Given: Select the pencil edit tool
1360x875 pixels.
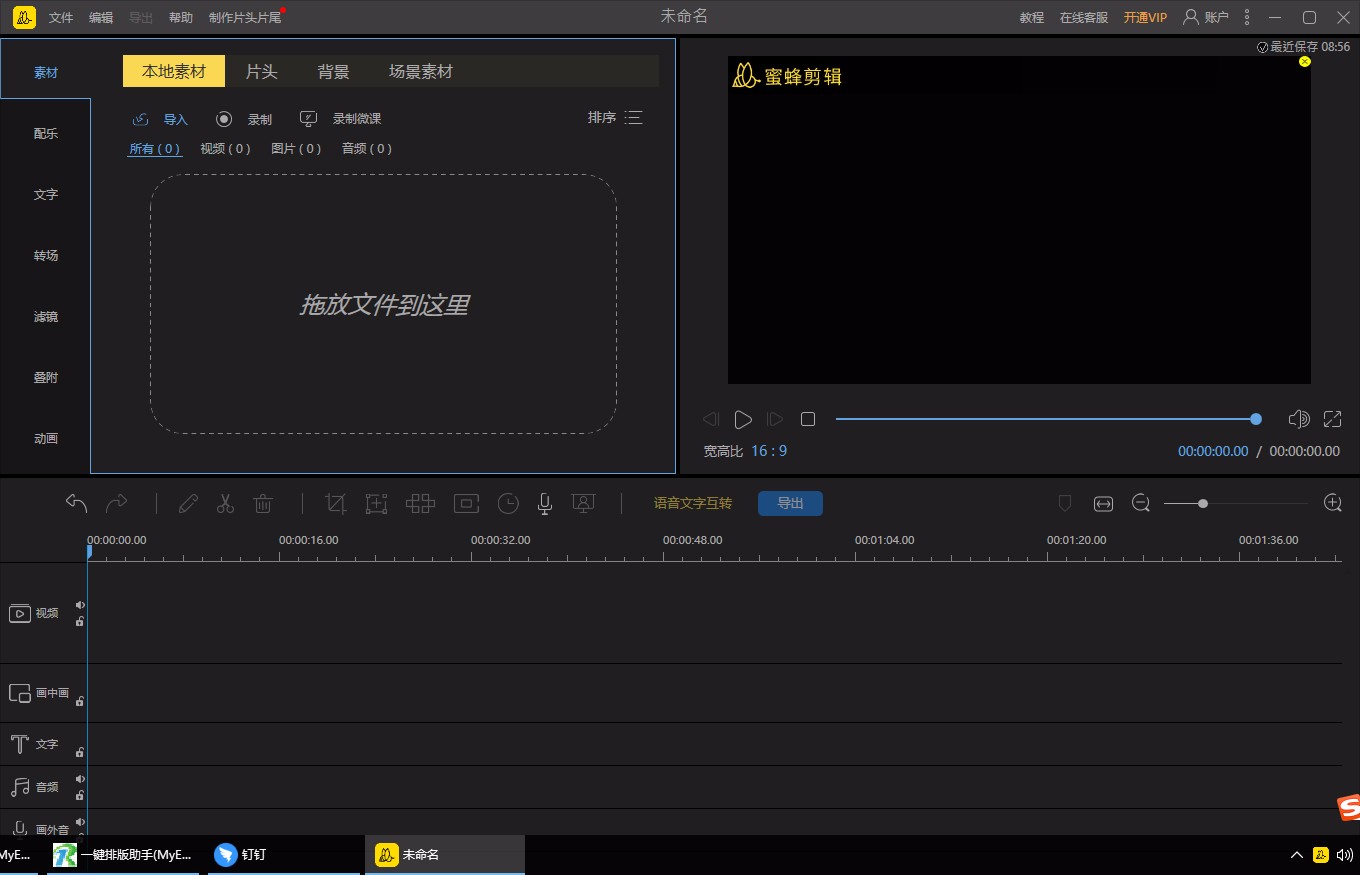Looking at the screenshot, I should pyautogui.click(x=188, y=503).
